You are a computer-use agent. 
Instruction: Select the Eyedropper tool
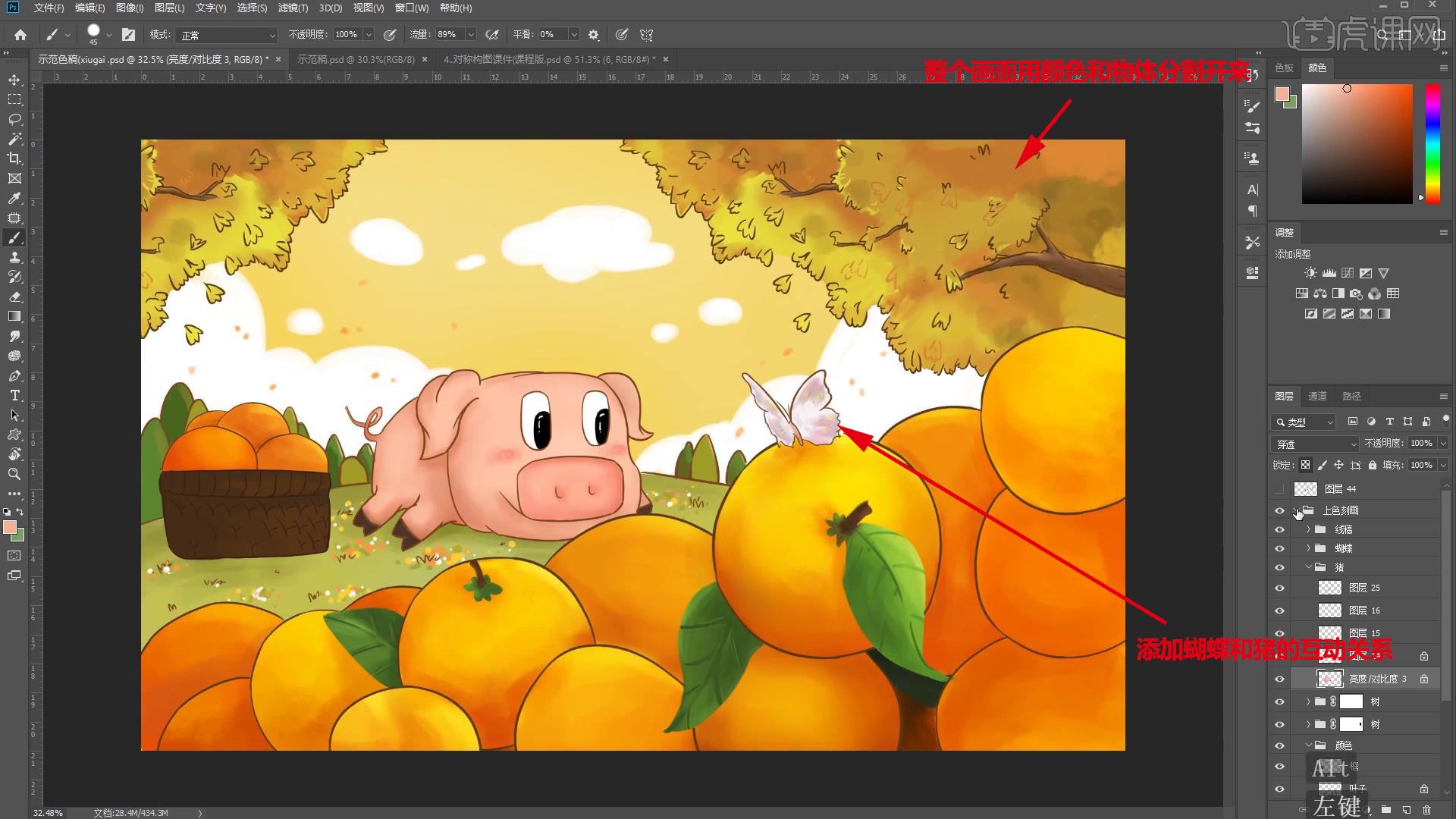14,198
